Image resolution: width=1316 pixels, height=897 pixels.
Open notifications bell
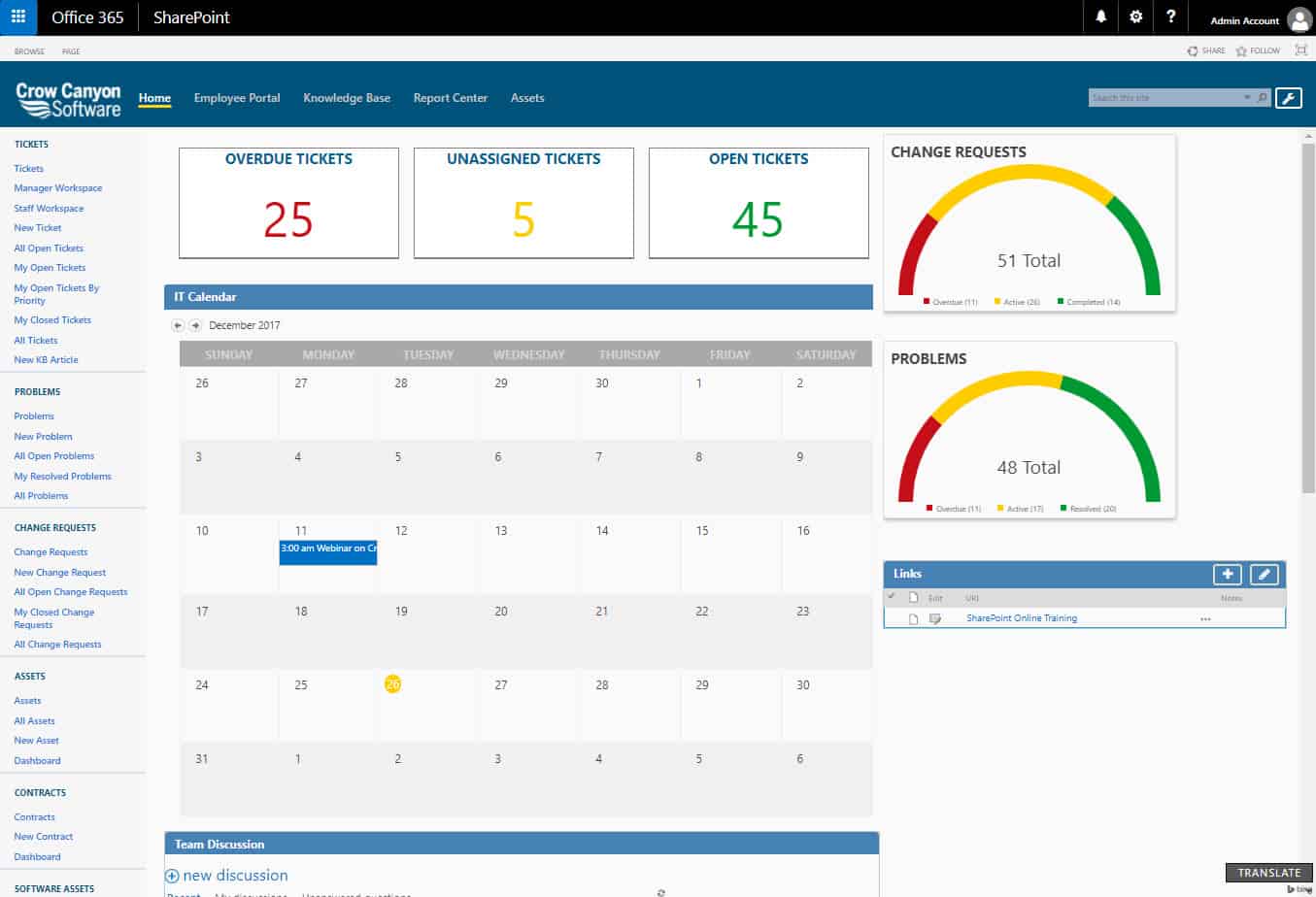pyautogui.click(x=1101, y=17)
